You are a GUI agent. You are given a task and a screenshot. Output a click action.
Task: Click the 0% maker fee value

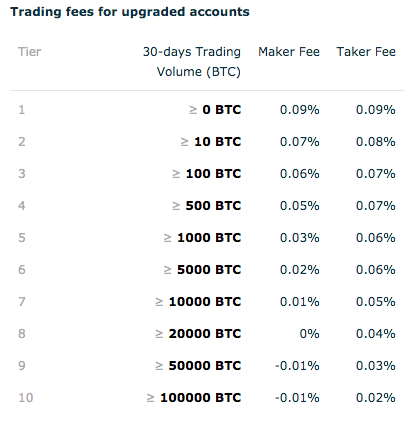click(x=309, y=334)
